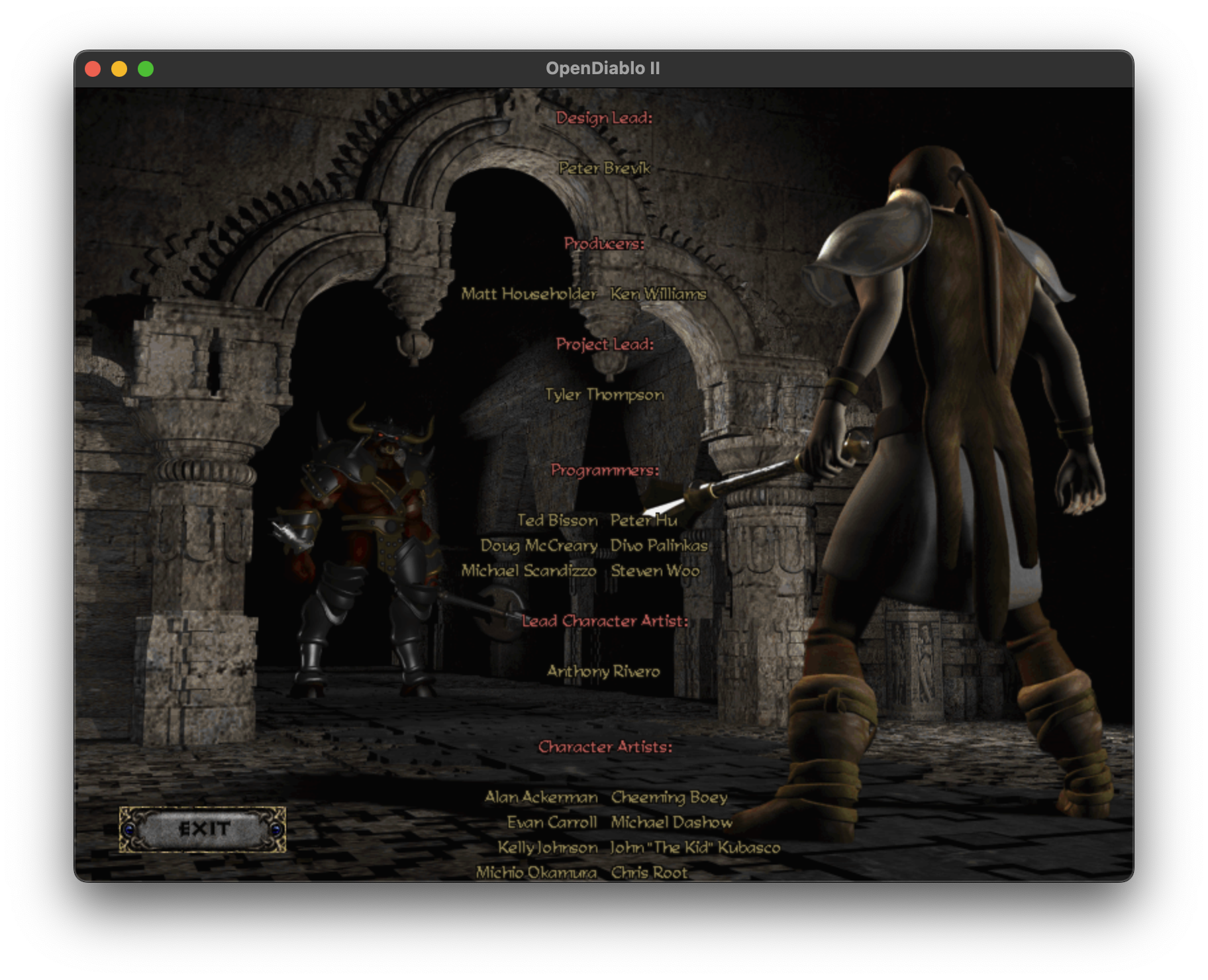Click the name 'Tyler Thompson'
The height and width of the screenshot is (980, 1208).
coord(605,395)
